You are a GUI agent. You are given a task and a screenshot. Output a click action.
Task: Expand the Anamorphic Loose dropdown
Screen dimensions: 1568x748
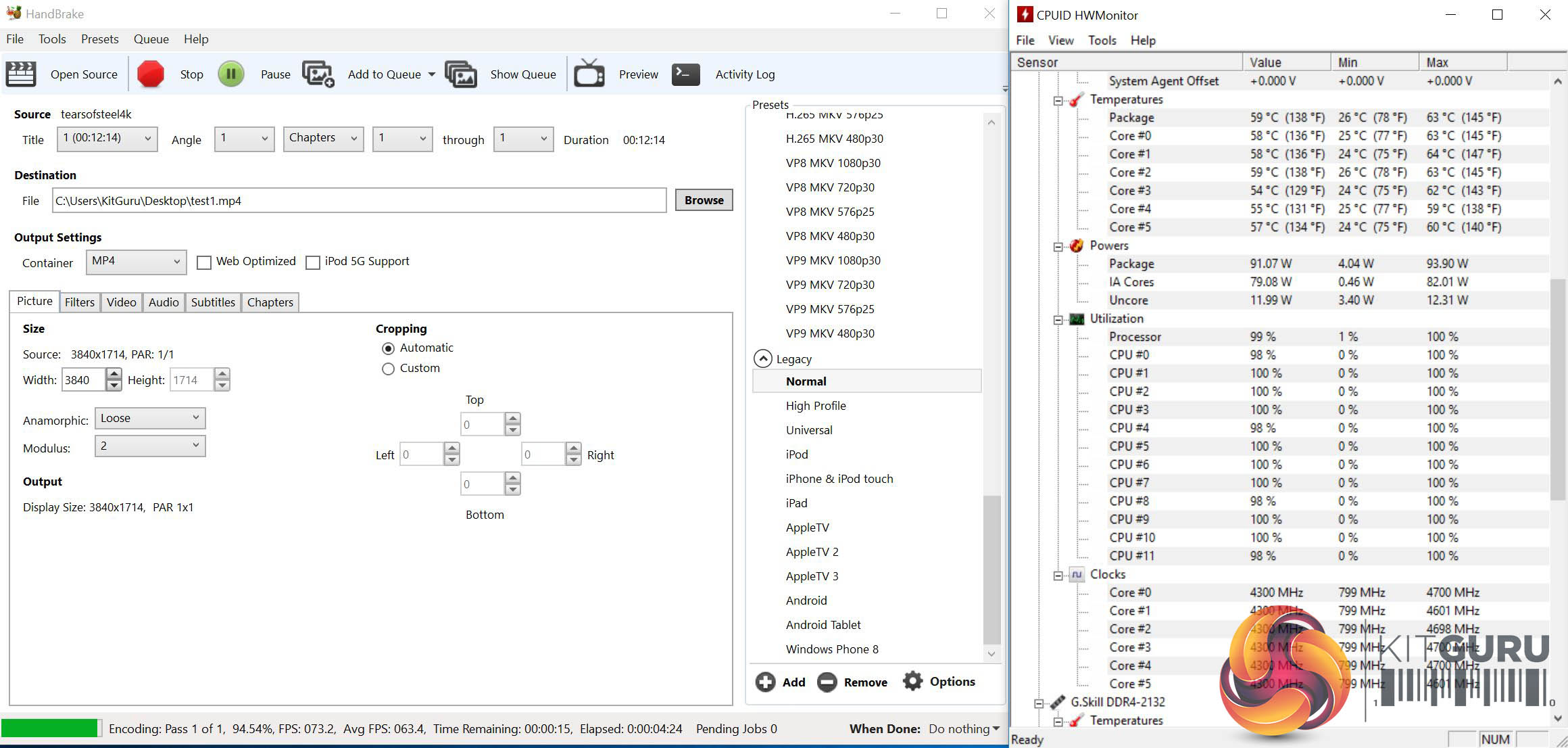pos(150,418)
